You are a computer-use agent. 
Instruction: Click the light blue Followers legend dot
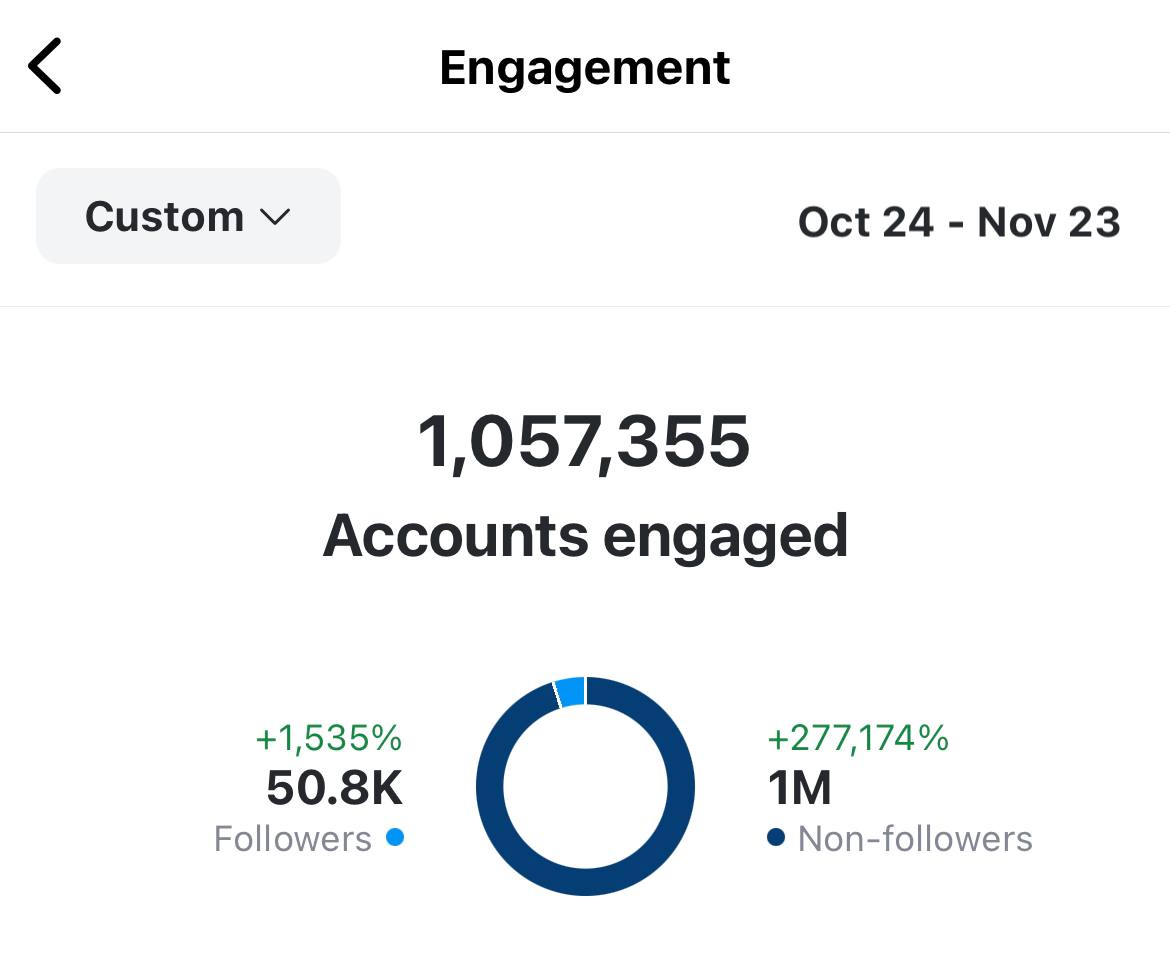click(395, 837)
